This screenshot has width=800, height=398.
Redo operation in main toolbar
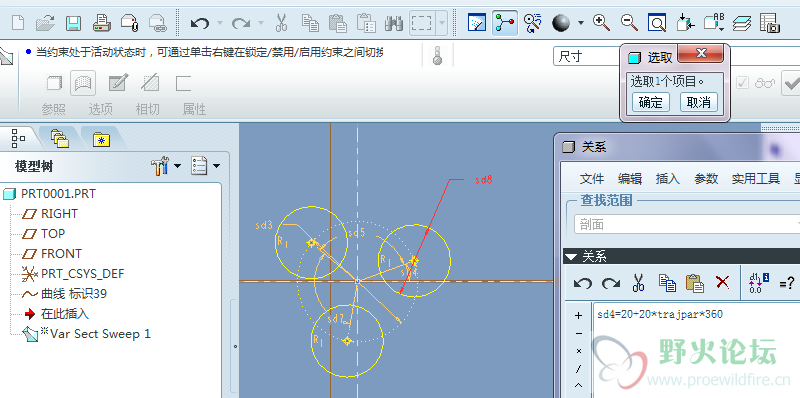pyautogui.click(x=241, y=23)
